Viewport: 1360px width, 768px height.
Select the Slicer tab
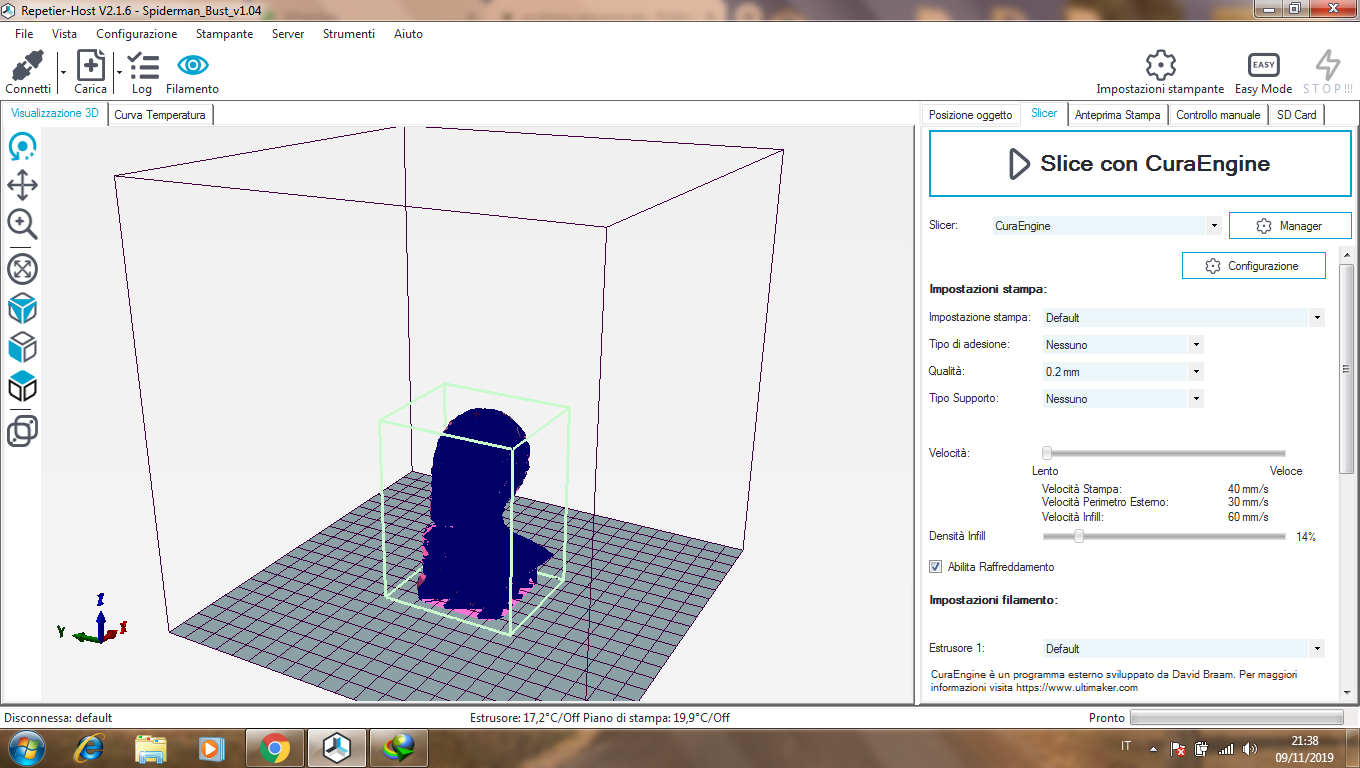pos(1044,114)
